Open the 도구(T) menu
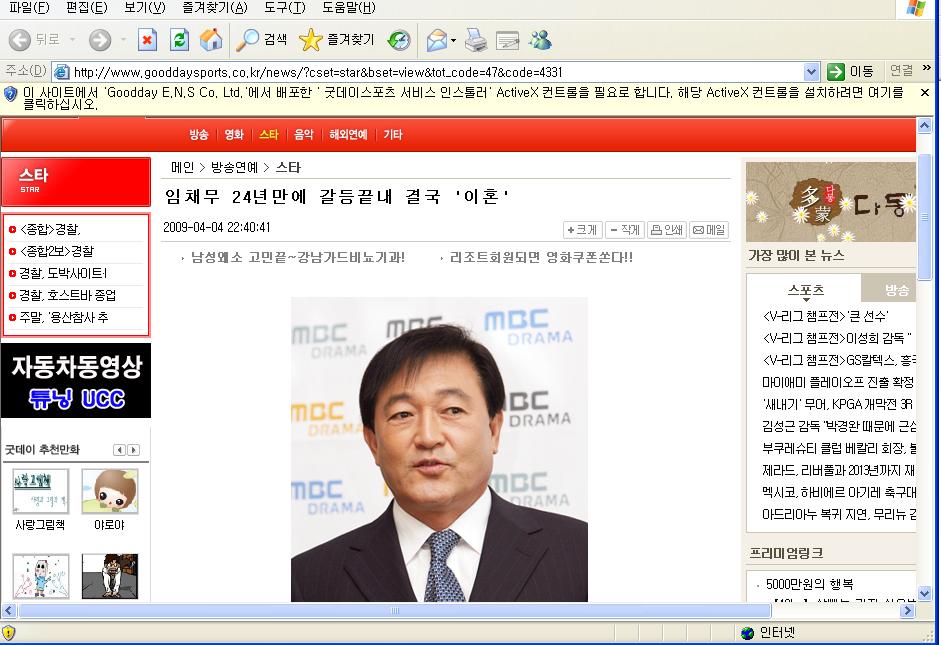 tap(285, 8)
